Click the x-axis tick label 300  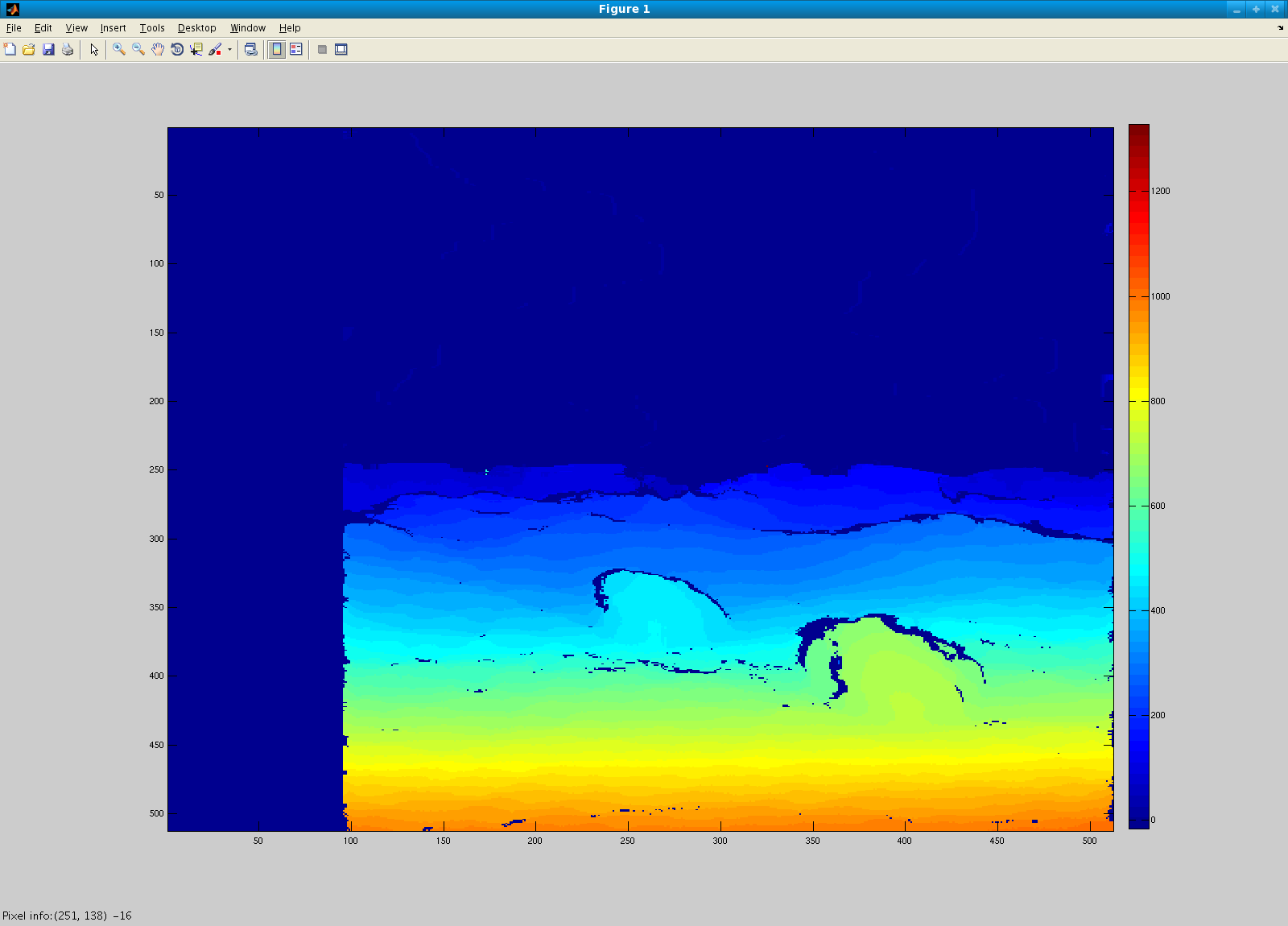click(x=720, y=841)
